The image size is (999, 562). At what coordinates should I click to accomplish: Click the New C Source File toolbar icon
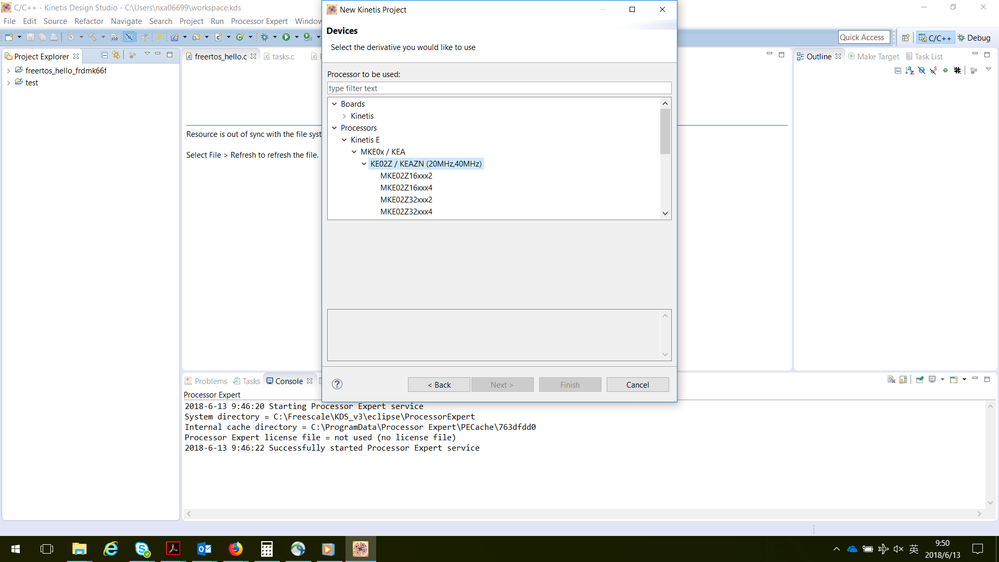click(x=218, y=37)
